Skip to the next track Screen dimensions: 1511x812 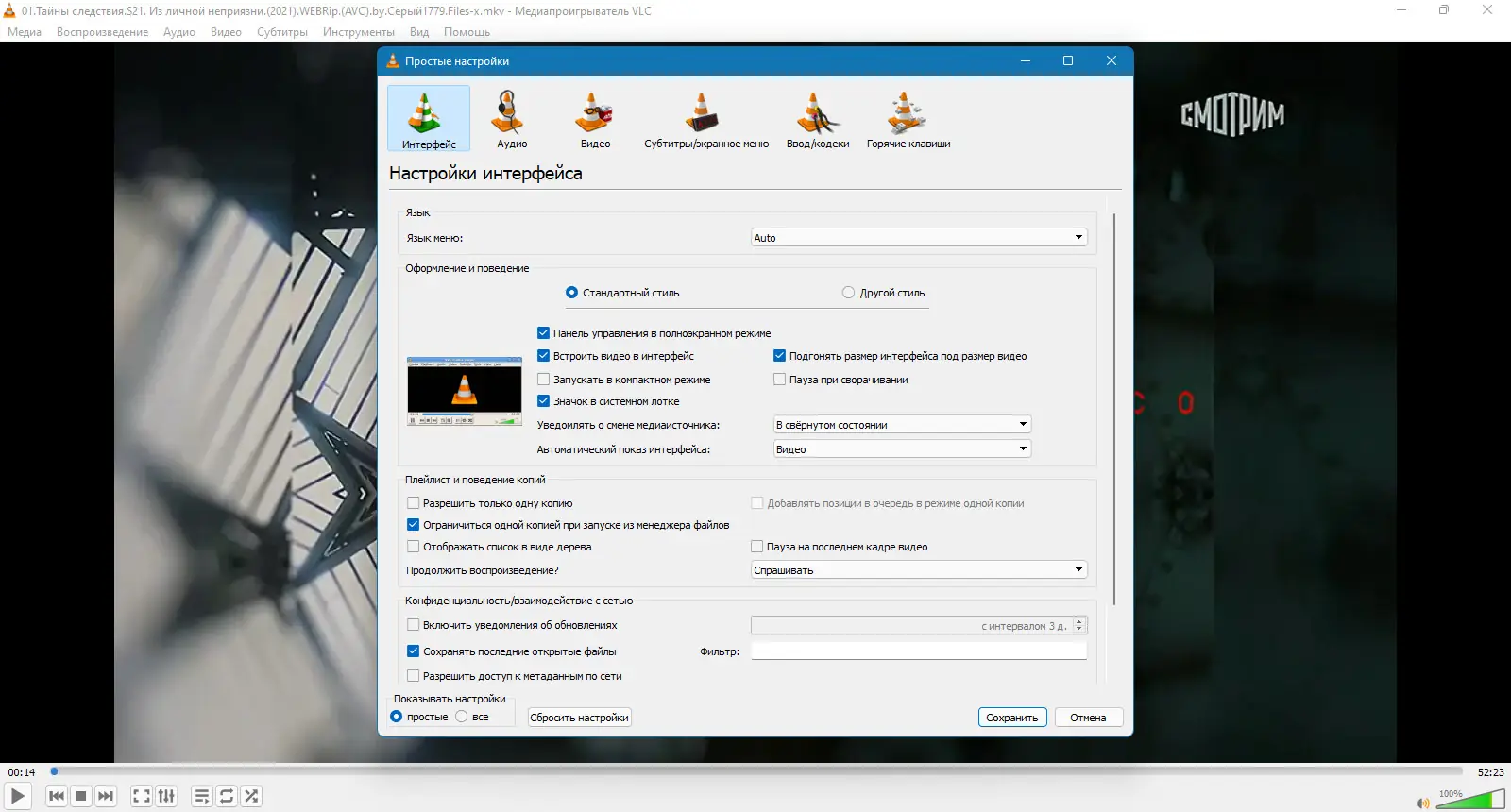pos(106,796)
